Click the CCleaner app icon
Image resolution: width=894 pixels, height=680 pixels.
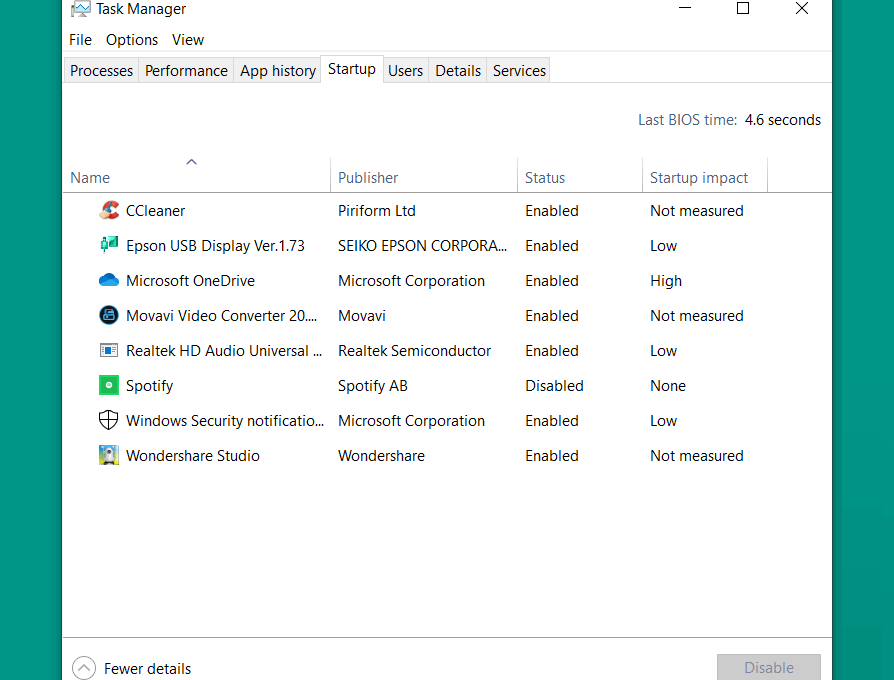[x=108, y=210]
